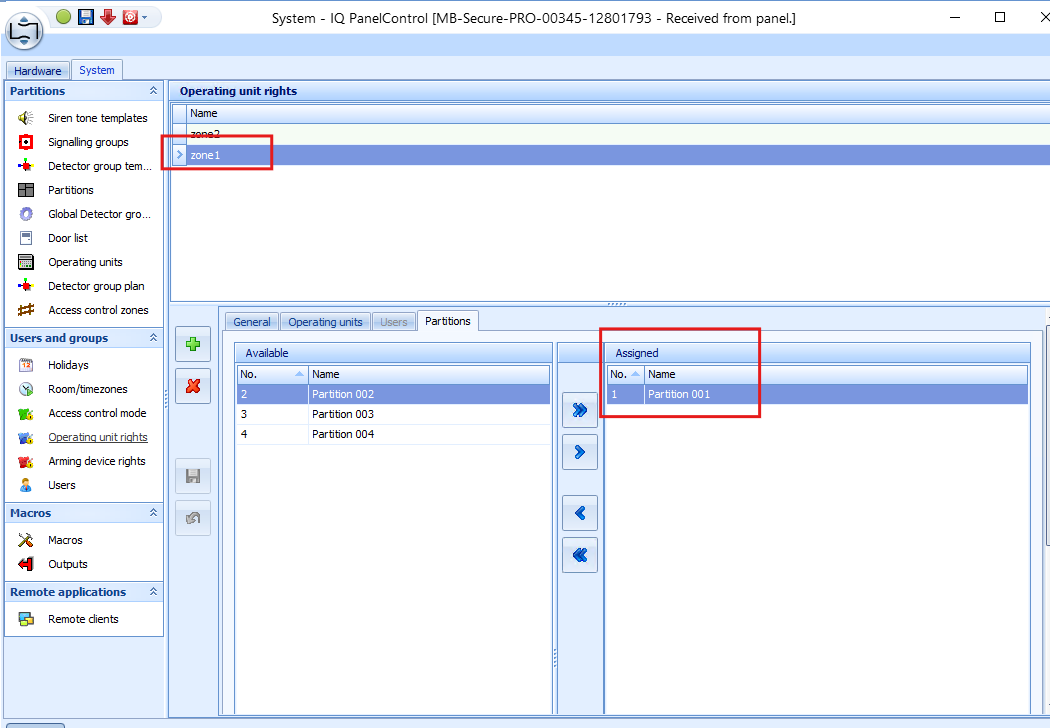Image resolution: width=1050 pixels, height=728 pixels.
Task: Sort Available list by No. column
Action: [273, 374]
